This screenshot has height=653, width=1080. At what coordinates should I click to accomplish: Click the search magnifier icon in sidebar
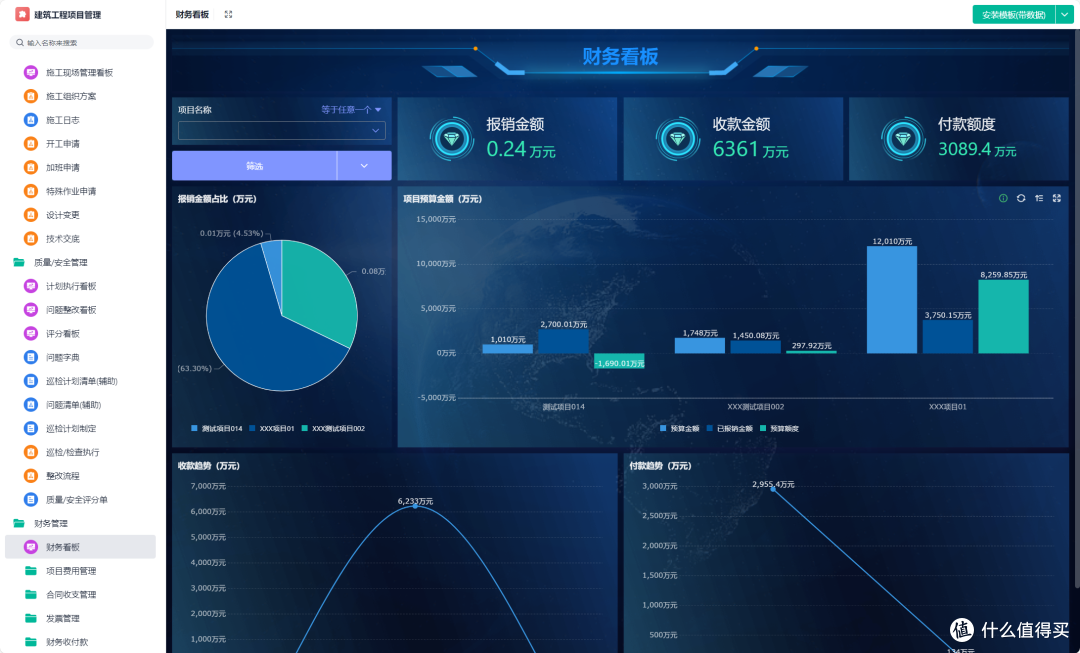(21, 43)
